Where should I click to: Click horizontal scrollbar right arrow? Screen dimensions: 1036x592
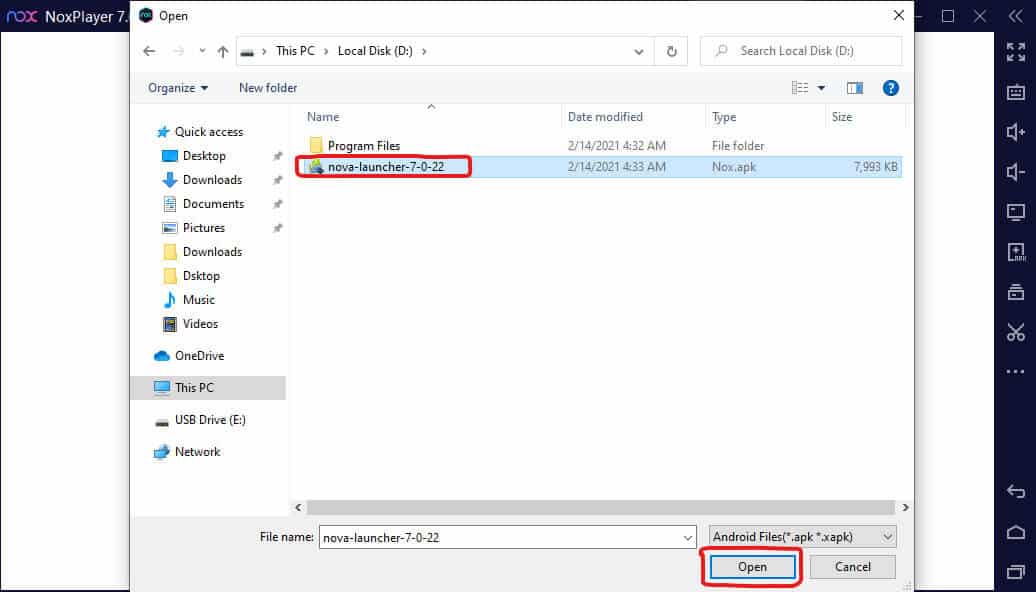point(905,507)
